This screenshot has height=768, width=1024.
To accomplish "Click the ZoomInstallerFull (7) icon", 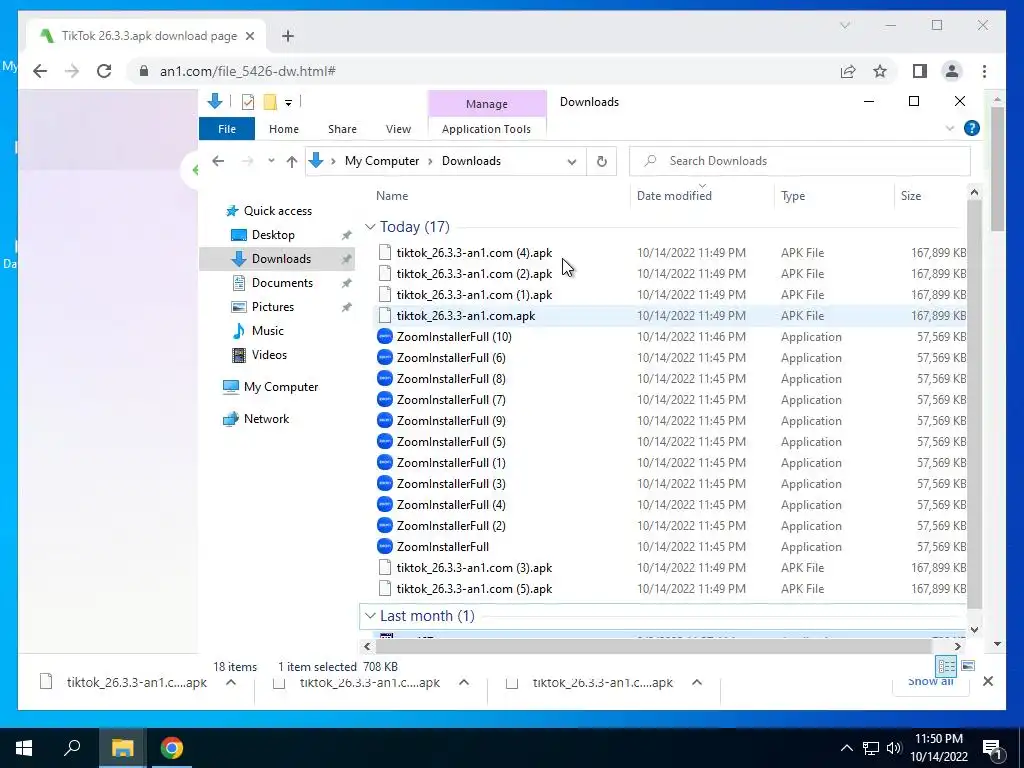I will (385, 400).
